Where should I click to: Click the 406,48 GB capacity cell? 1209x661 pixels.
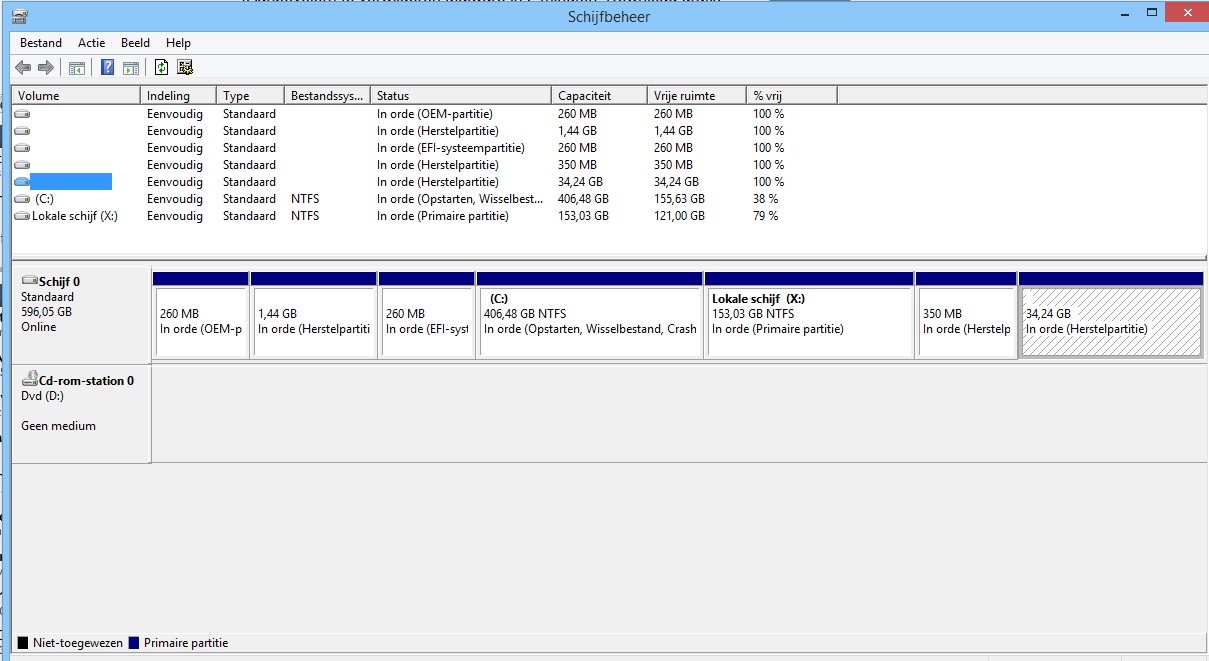pyautogui.click(x=583, y=199)
